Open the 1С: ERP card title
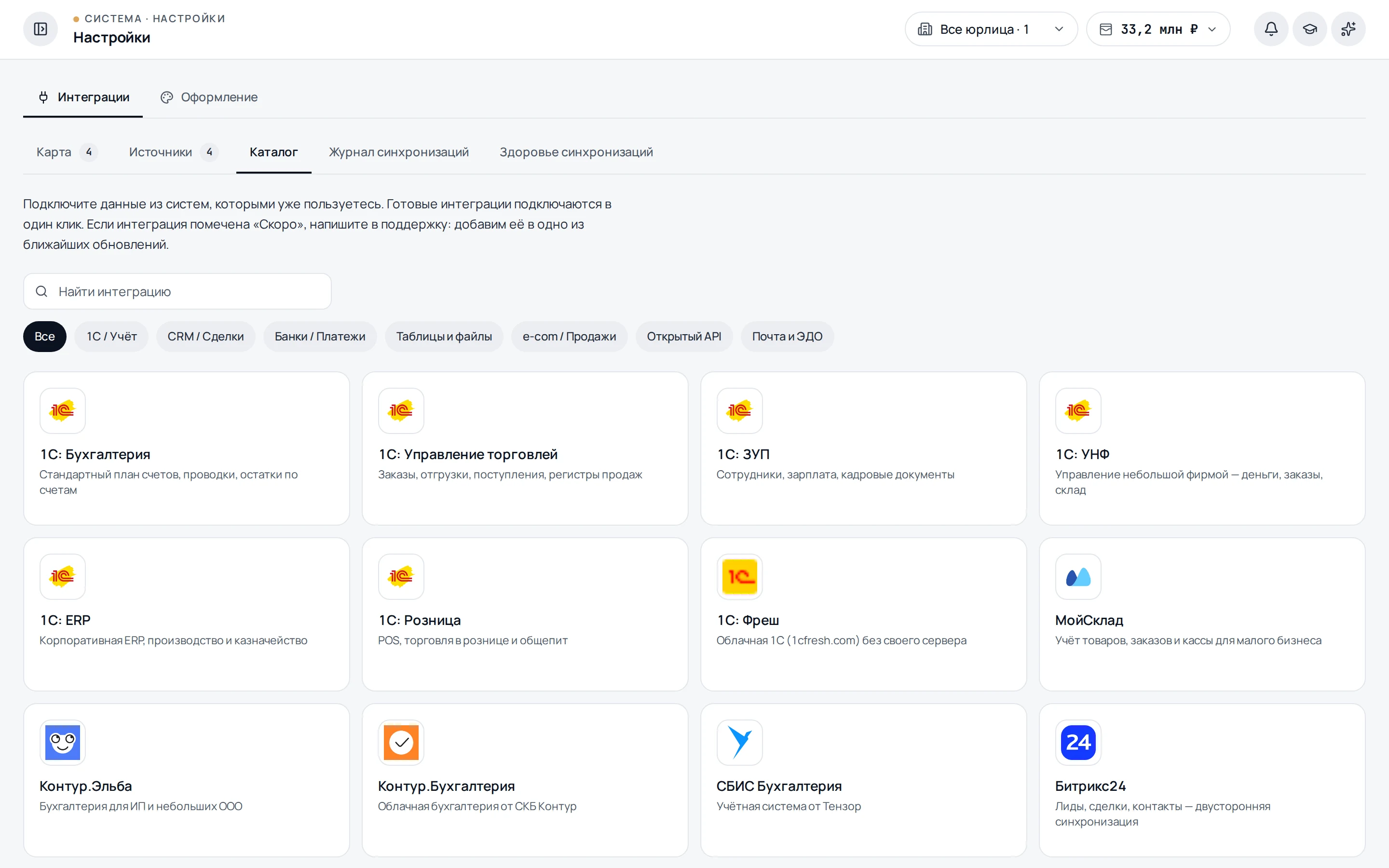This screenshot has height=868, width=1389. click(x=65, y=621)
